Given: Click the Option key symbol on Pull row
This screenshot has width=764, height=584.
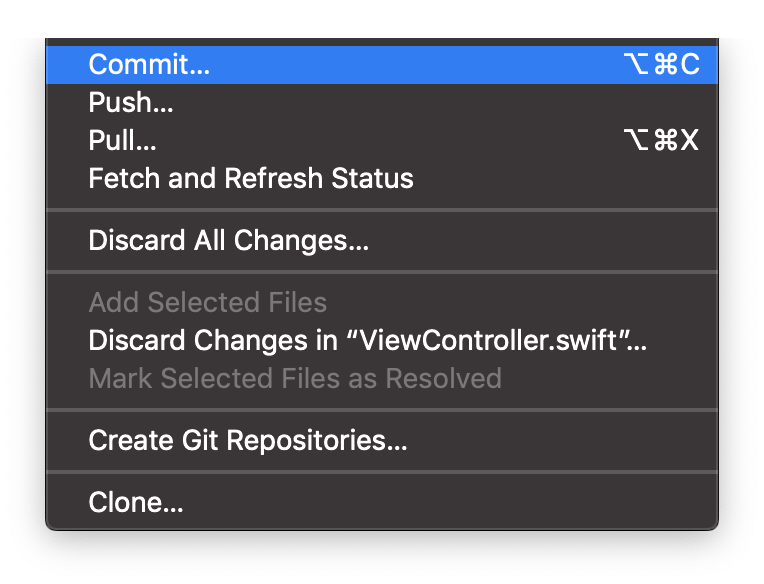Looking at the screenshot, I should (x=636, y=140).
